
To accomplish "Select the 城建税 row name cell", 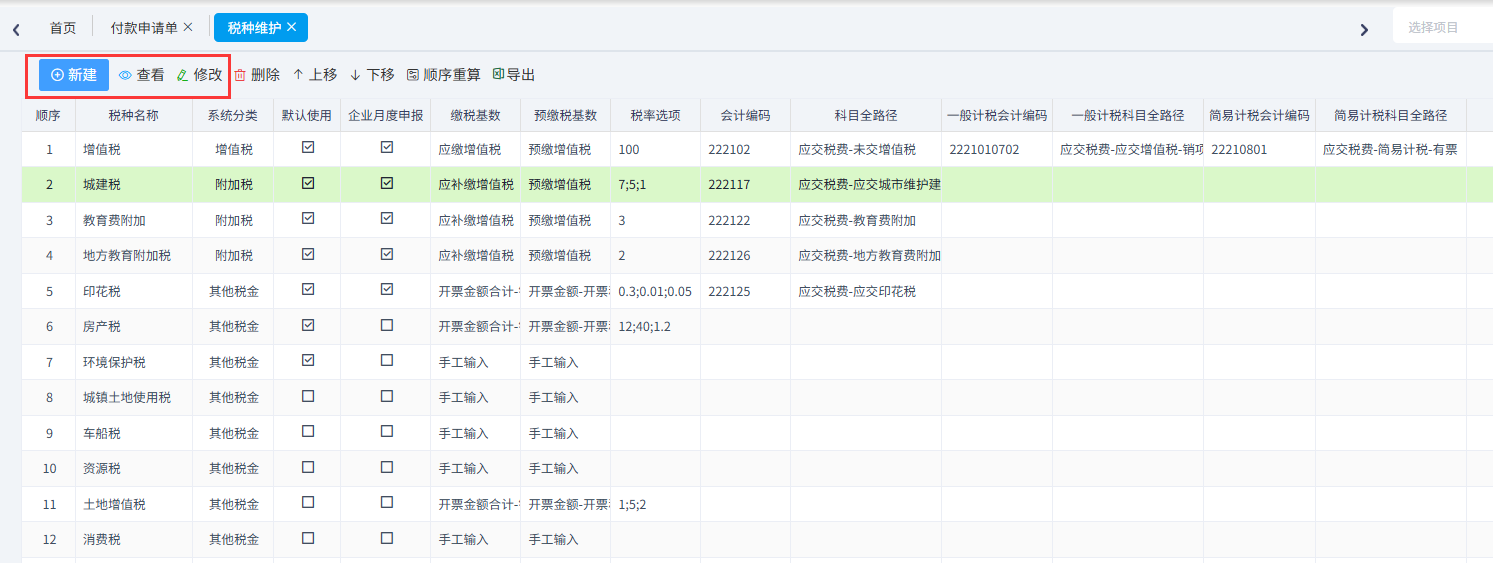I will pos(134,185).
